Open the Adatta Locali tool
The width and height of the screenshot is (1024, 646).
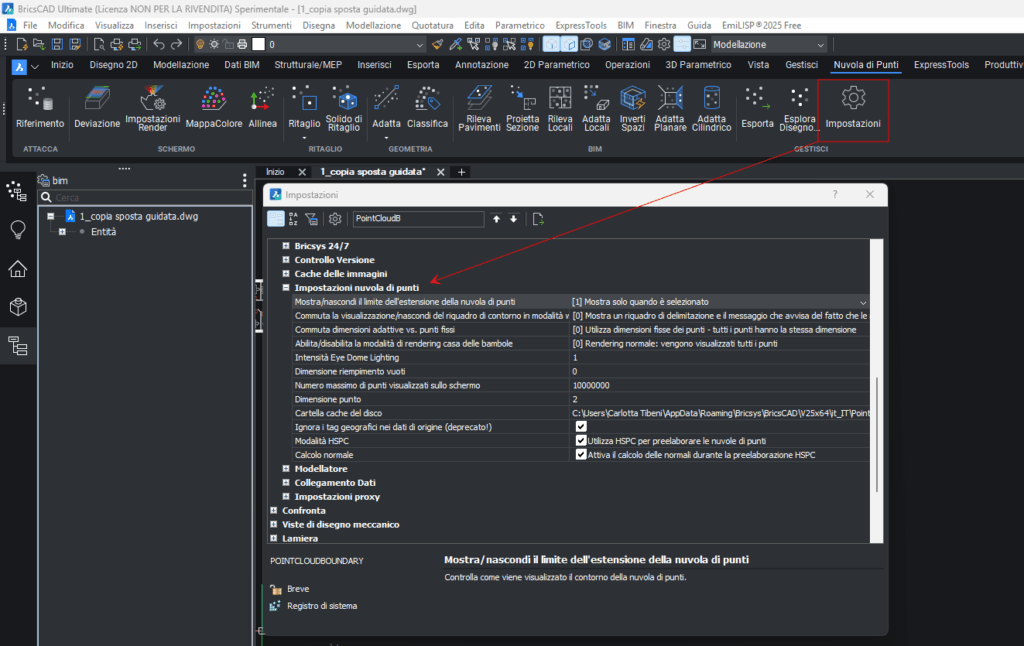click(596, 108)
